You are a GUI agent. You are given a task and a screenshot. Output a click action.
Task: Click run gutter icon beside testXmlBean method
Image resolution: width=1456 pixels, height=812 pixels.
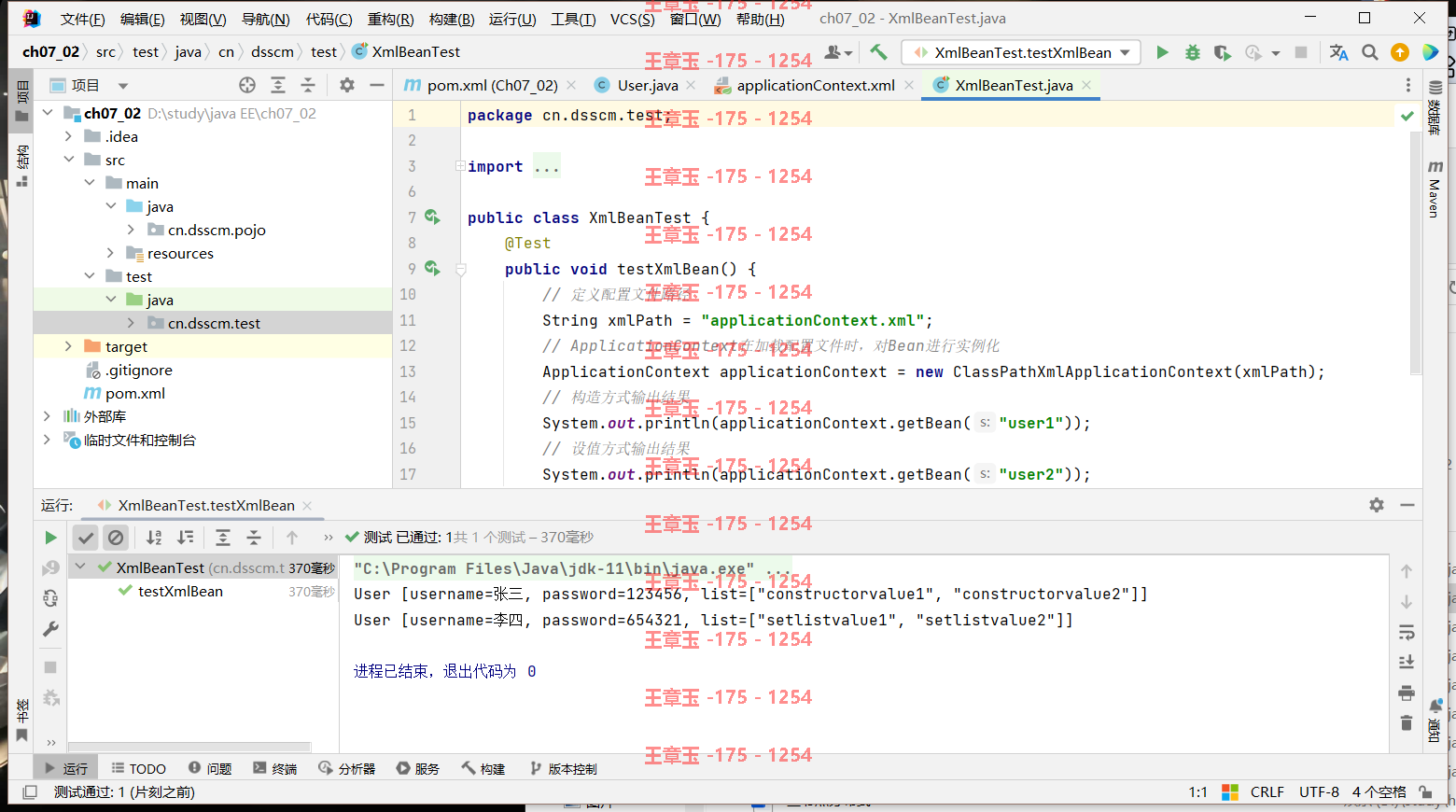coord(432,268)
